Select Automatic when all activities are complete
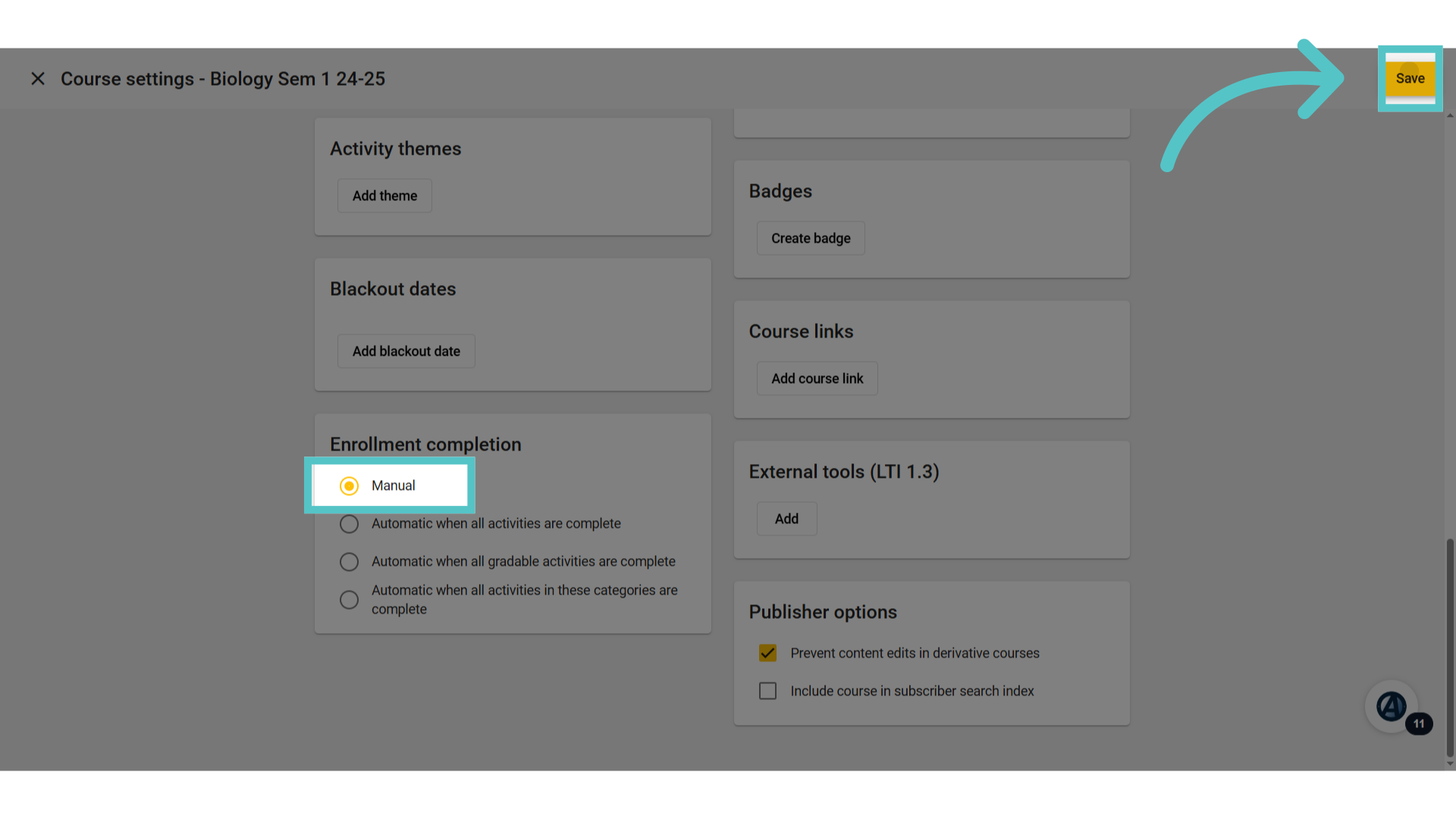Screen dimensions: 1456x819 (349, 524)
